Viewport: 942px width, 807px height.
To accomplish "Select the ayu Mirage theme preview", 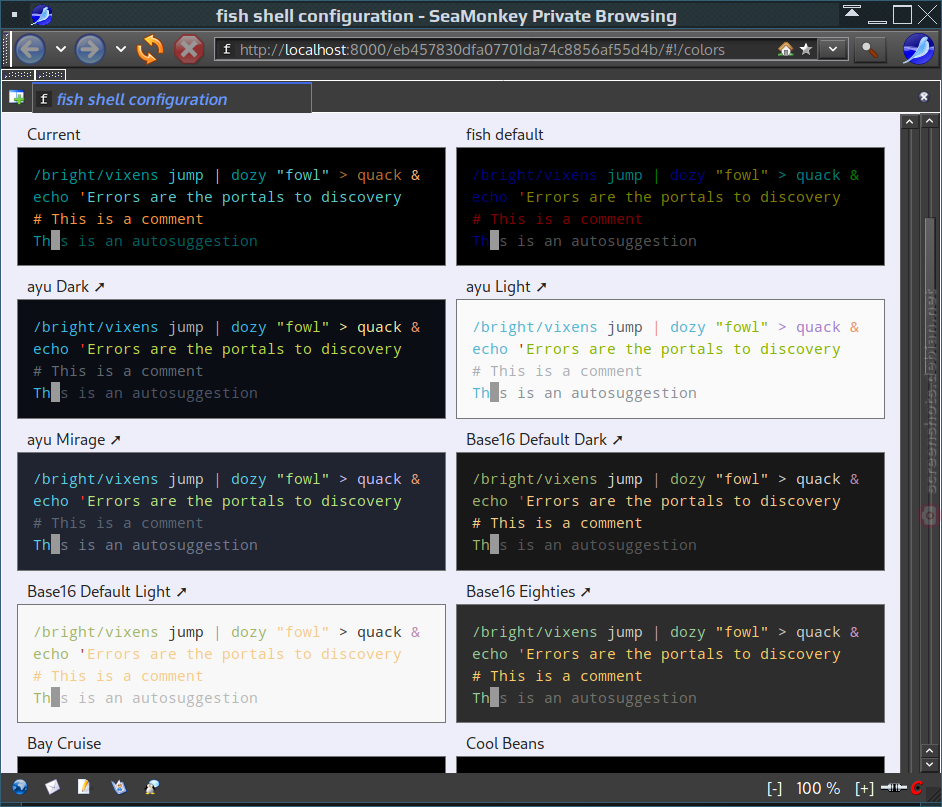I will pyautogui.click(x=231, y=511).
